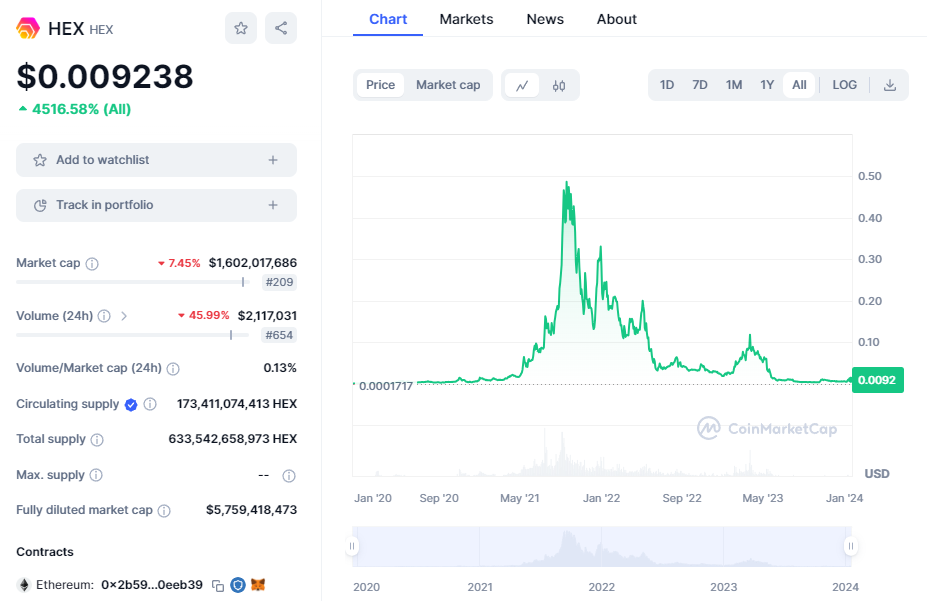Download chart data icon
Viewport: 927px width, 601px height.
889,85
